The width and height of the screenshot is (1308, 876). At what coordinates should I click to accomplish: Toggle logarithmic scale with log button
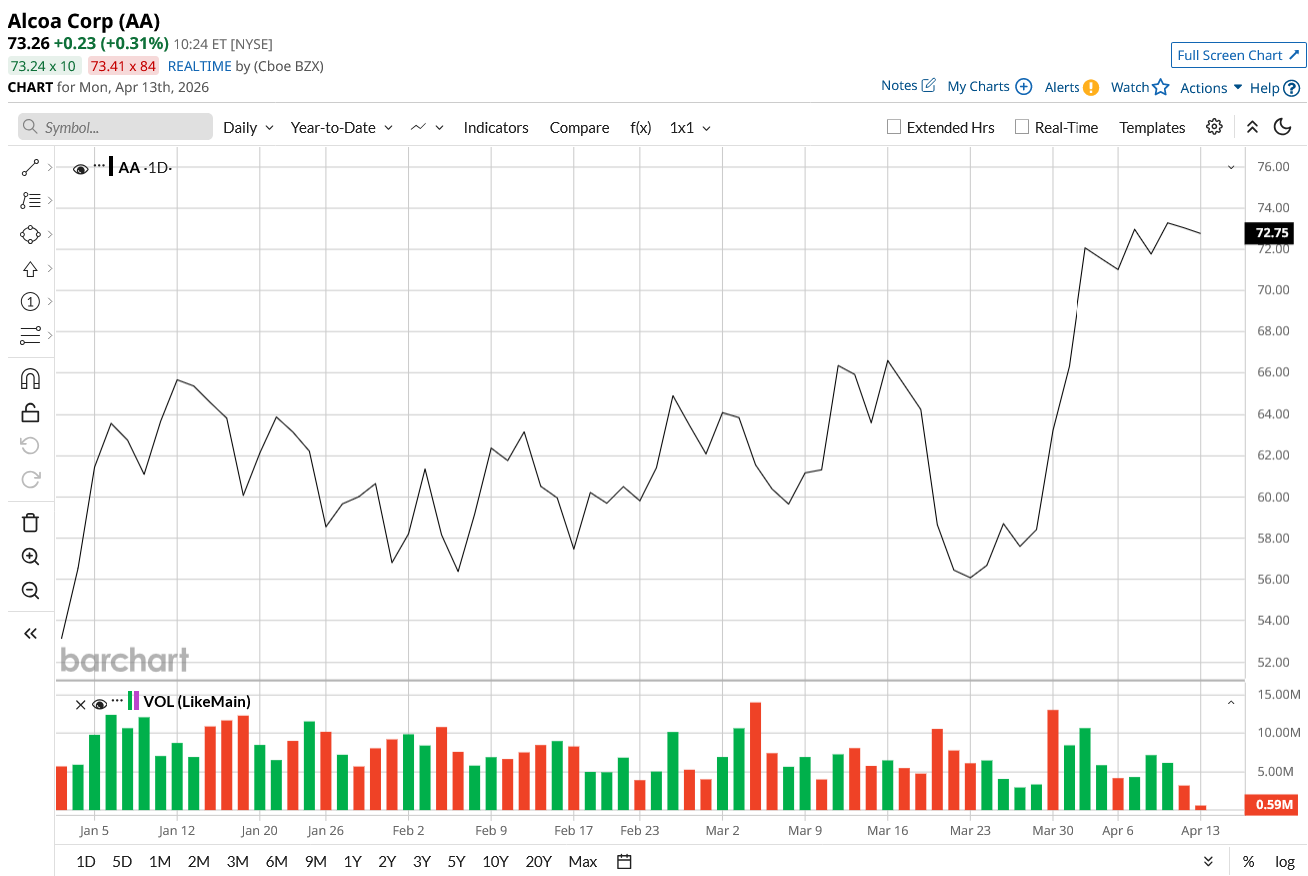[1285, 861]
